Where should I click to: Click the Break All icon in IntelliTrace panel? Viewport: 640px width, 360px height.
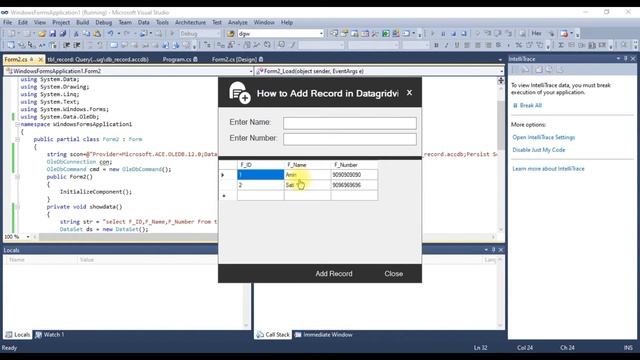pyautogui.click(x=515, y=105)
